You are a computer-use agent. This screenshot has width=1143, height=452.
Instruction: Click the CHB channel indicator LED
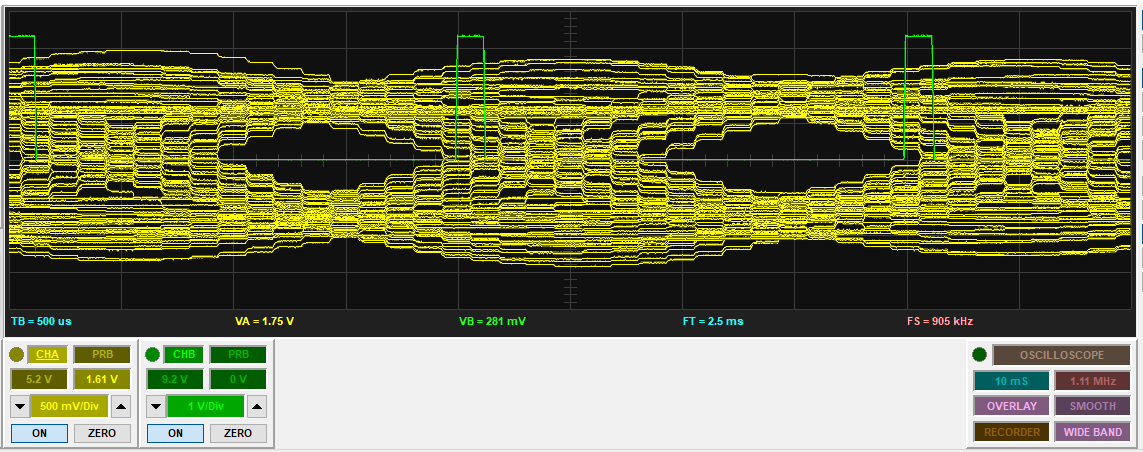(x=152, y=355)
